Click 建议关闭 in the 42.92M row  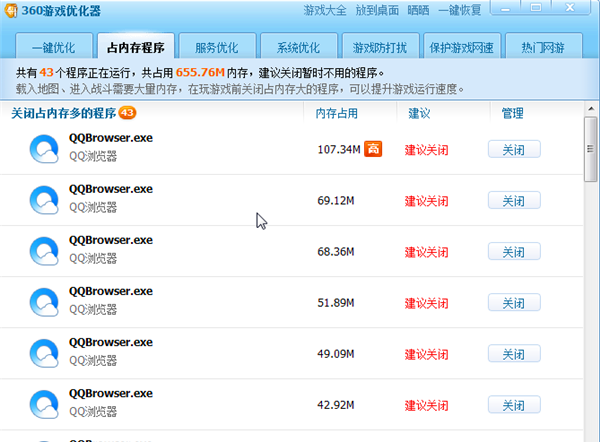pyautogui.click(x=426, y=405)
